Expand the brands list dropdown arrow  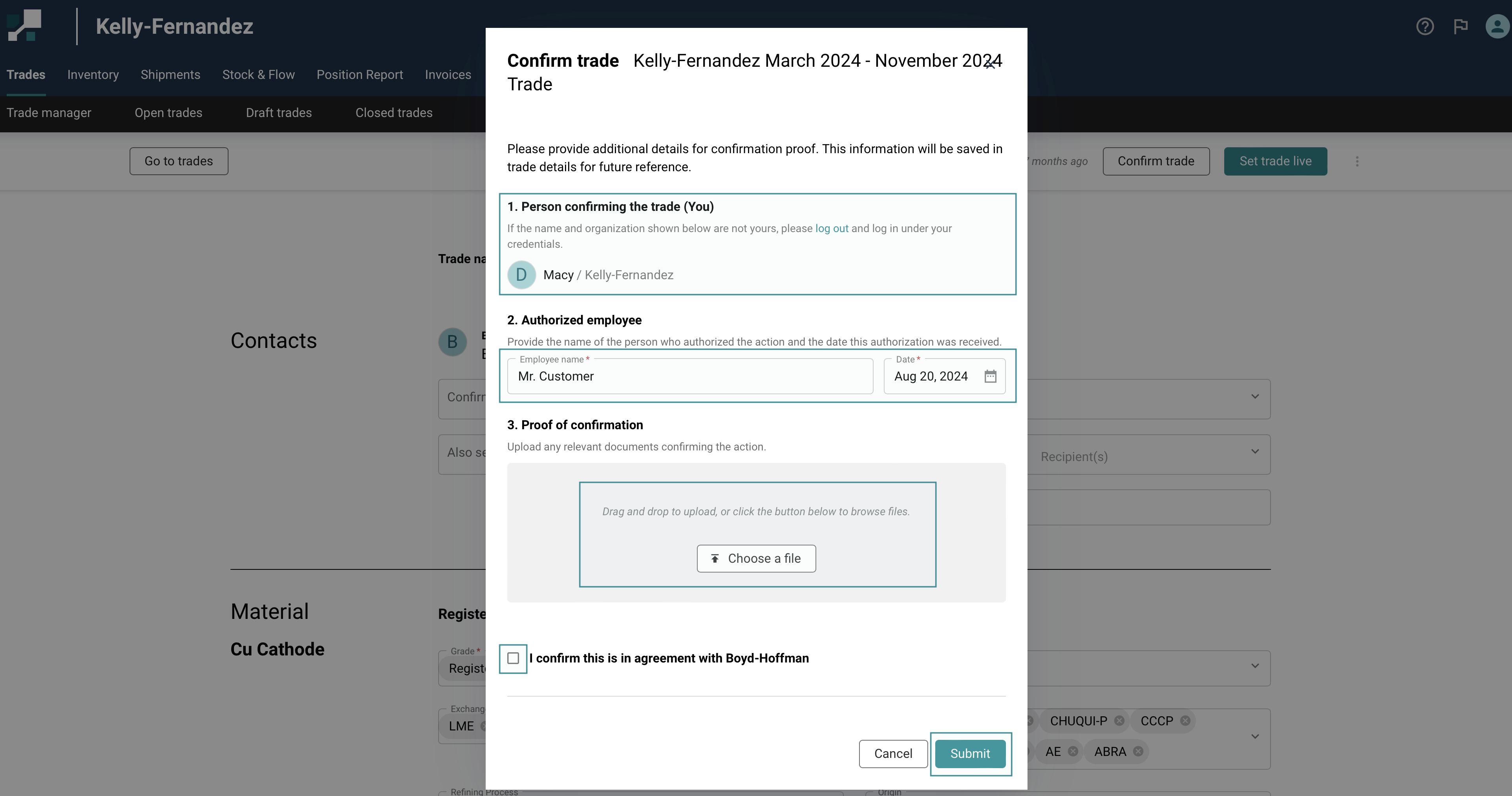(x=1255, y=736)
